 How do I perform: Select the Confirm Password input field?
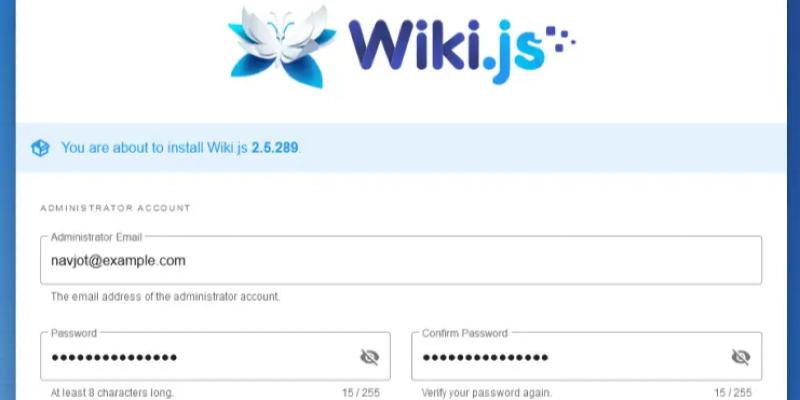click(x=587, y=357)
